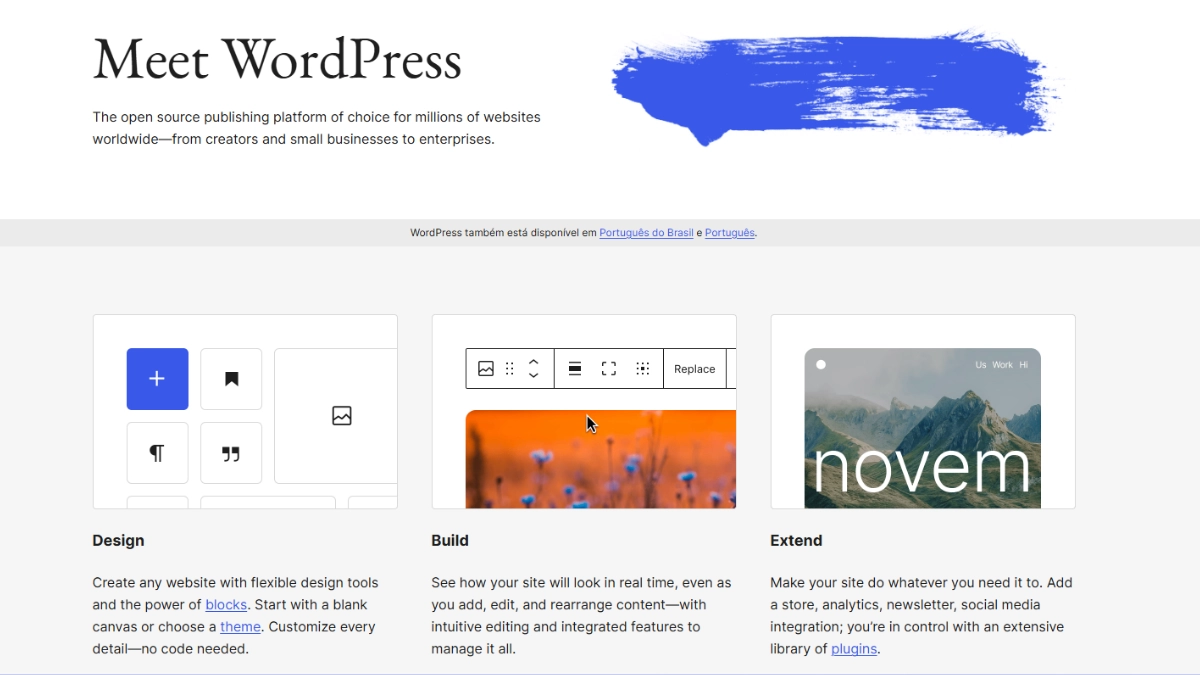Click the Us item in novem preview
This screenshot has width=1200, height=675.
981,365
